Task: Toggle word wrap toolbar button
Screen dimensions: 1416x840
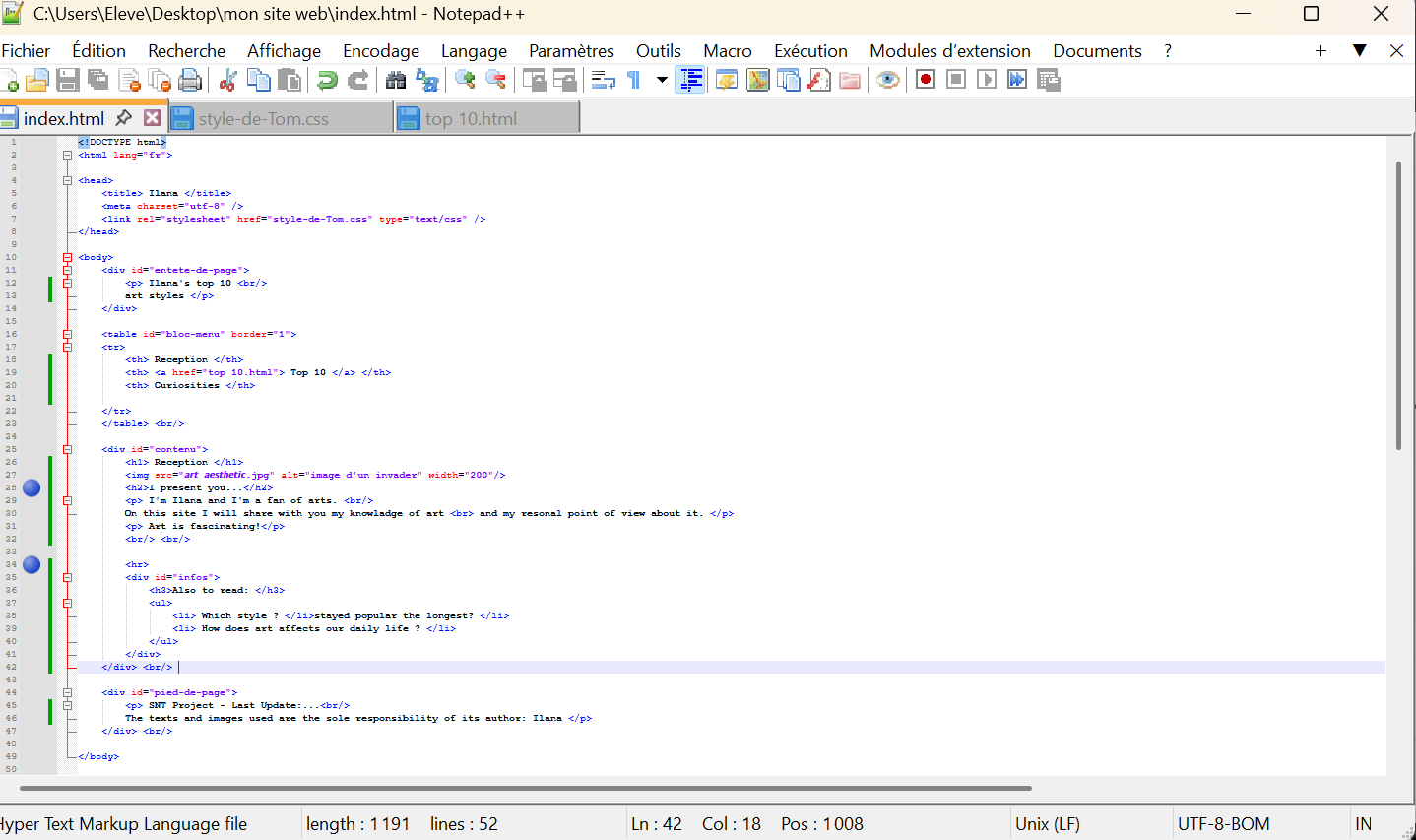Action: [604, 80]
